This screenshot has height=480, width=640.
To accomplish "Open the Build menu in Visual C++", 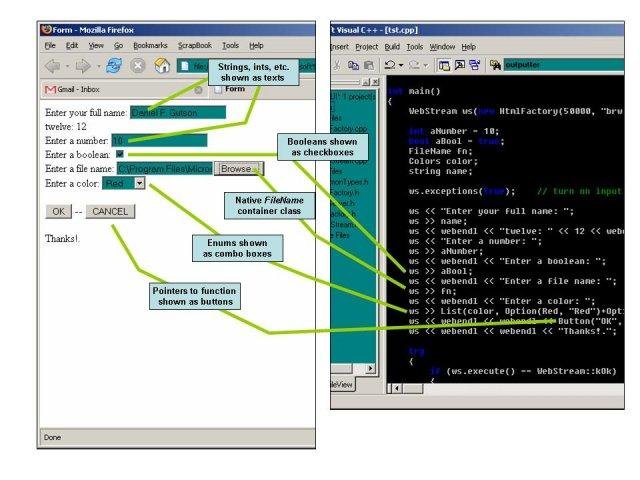I will [392, 47].
